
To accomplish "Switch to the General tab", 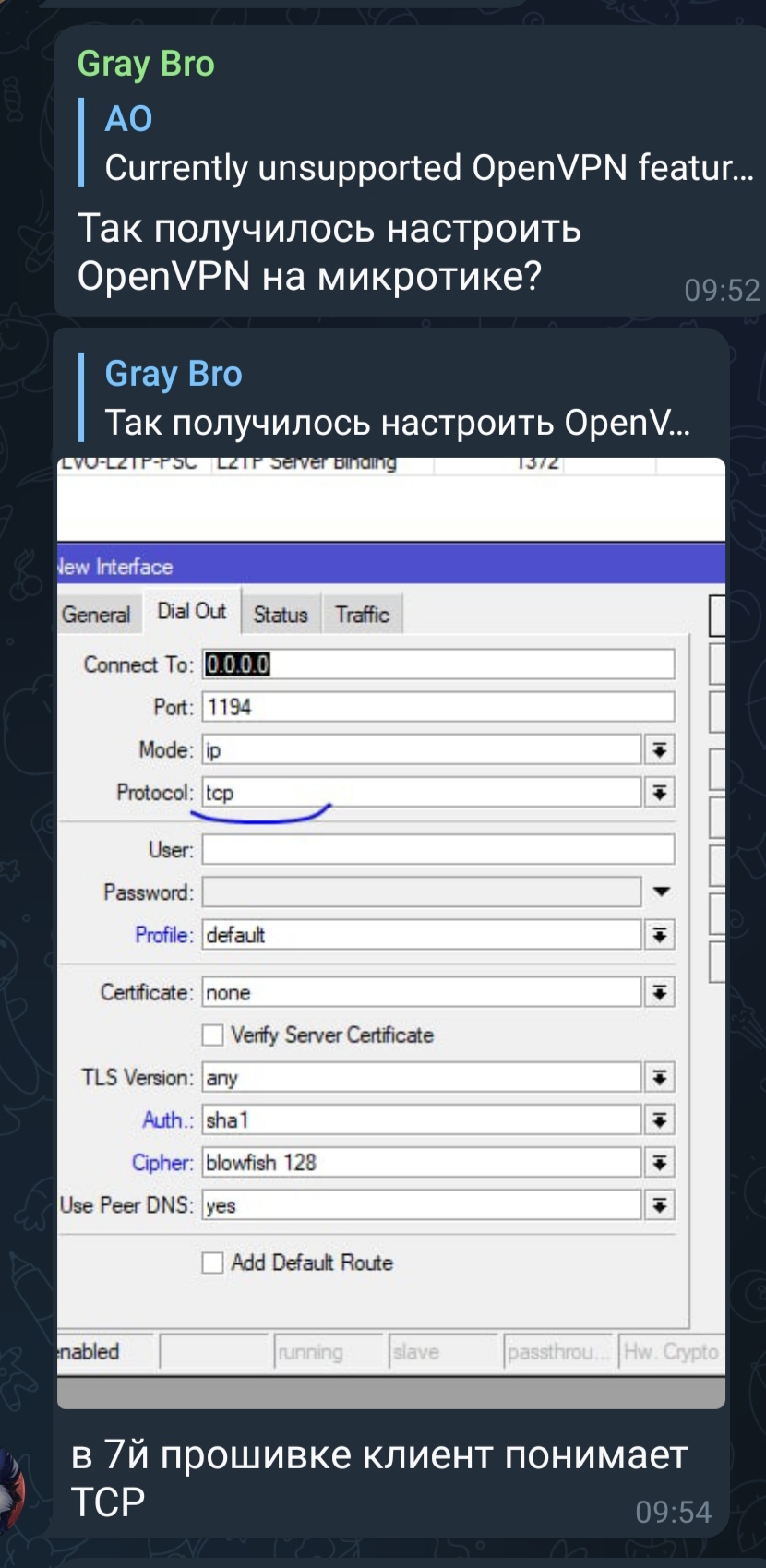I will pyautogui.click(x=96, y=615).
